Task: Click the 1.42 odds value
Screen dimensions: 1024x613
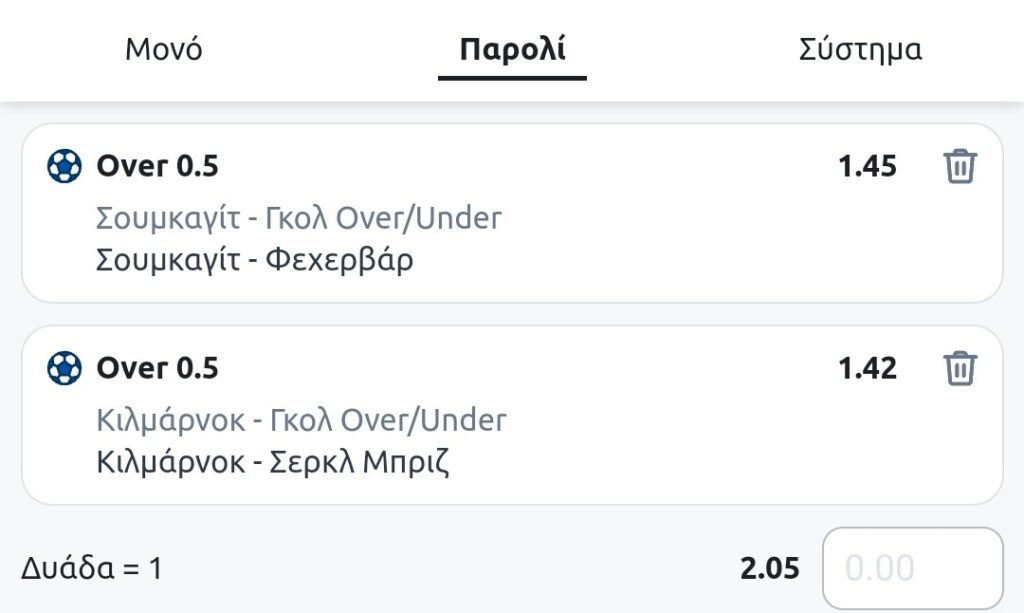Action: point(867,368)
